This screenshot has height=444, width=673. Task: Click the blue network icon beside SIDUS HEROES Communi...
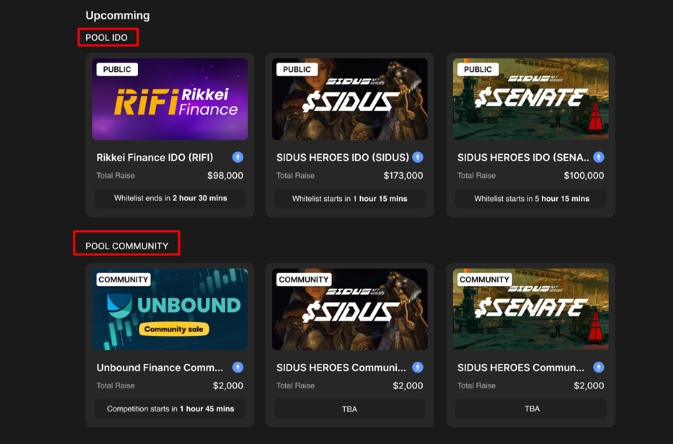click(x=418, y=367)
